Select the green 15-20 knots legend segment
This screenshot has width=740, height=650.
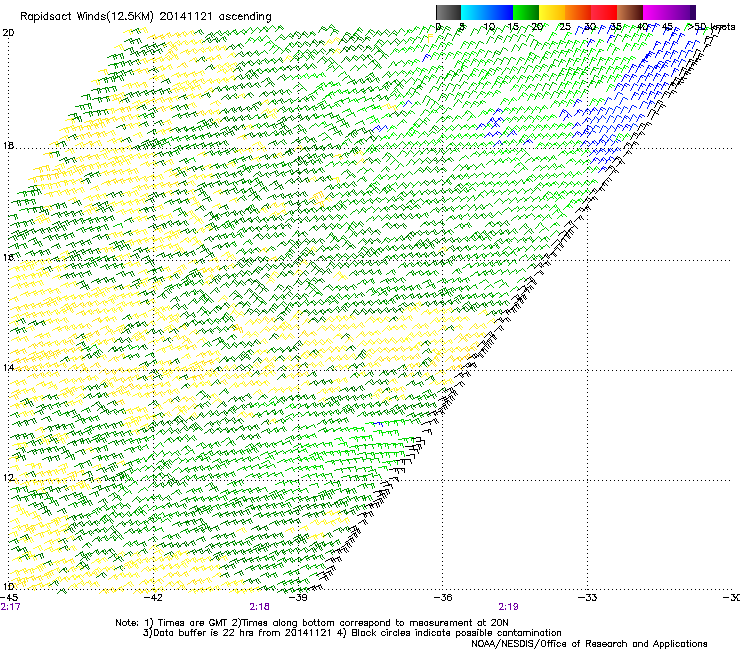(x=526, y=12)
